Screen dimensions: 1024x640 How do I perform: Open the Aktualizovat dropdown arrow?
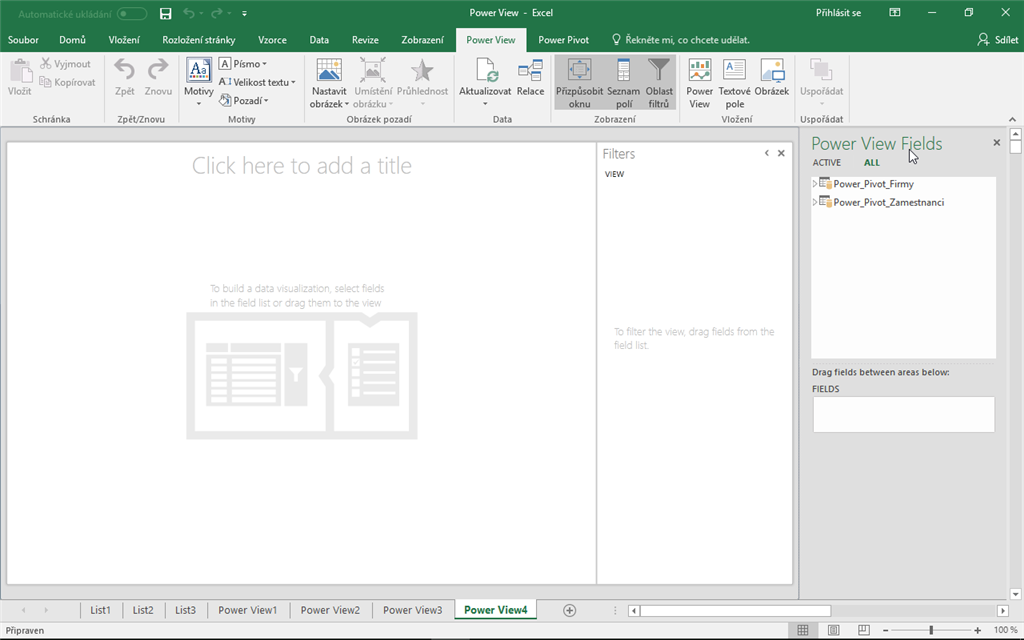click(x=485, y=104)
